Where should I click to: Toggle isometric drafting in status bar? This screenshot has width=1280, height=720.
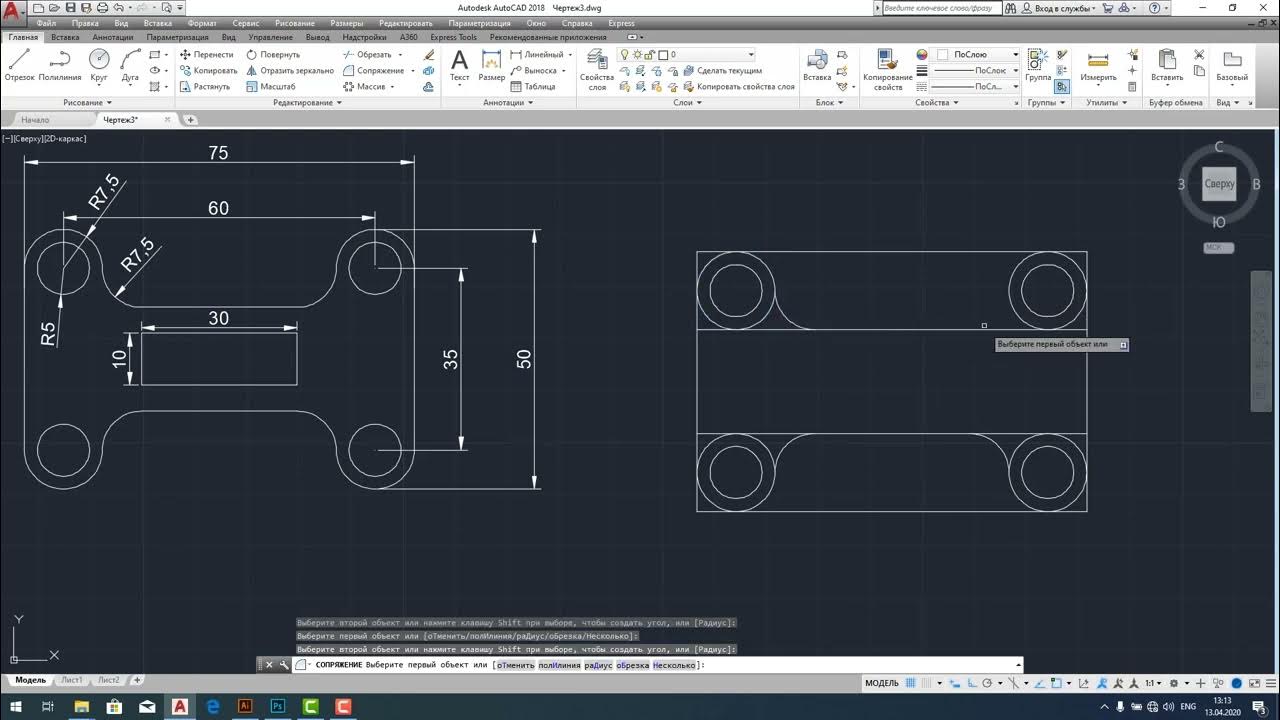[1013, 683]
